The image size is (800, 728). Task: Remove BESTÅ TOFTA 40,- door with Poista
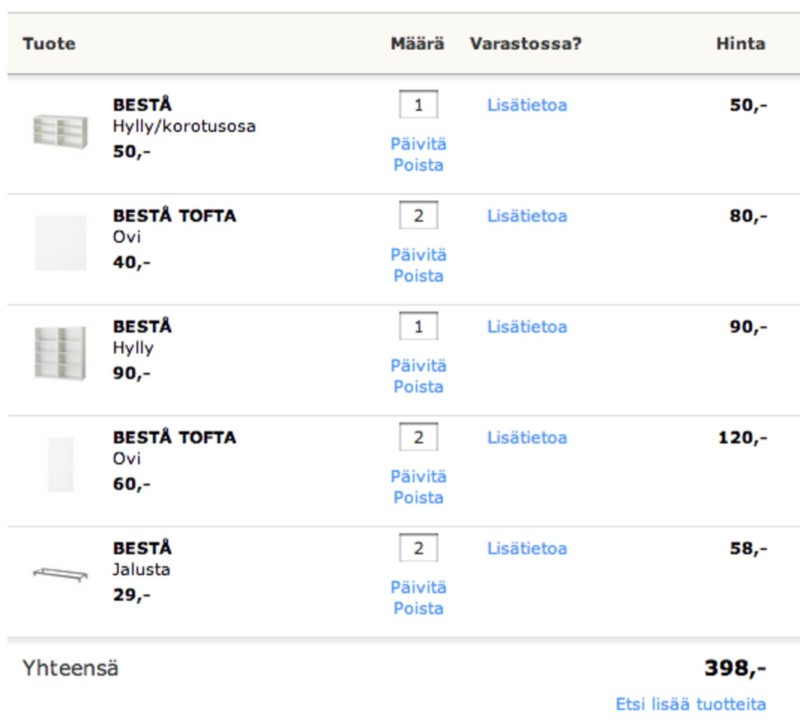(418, 276)
